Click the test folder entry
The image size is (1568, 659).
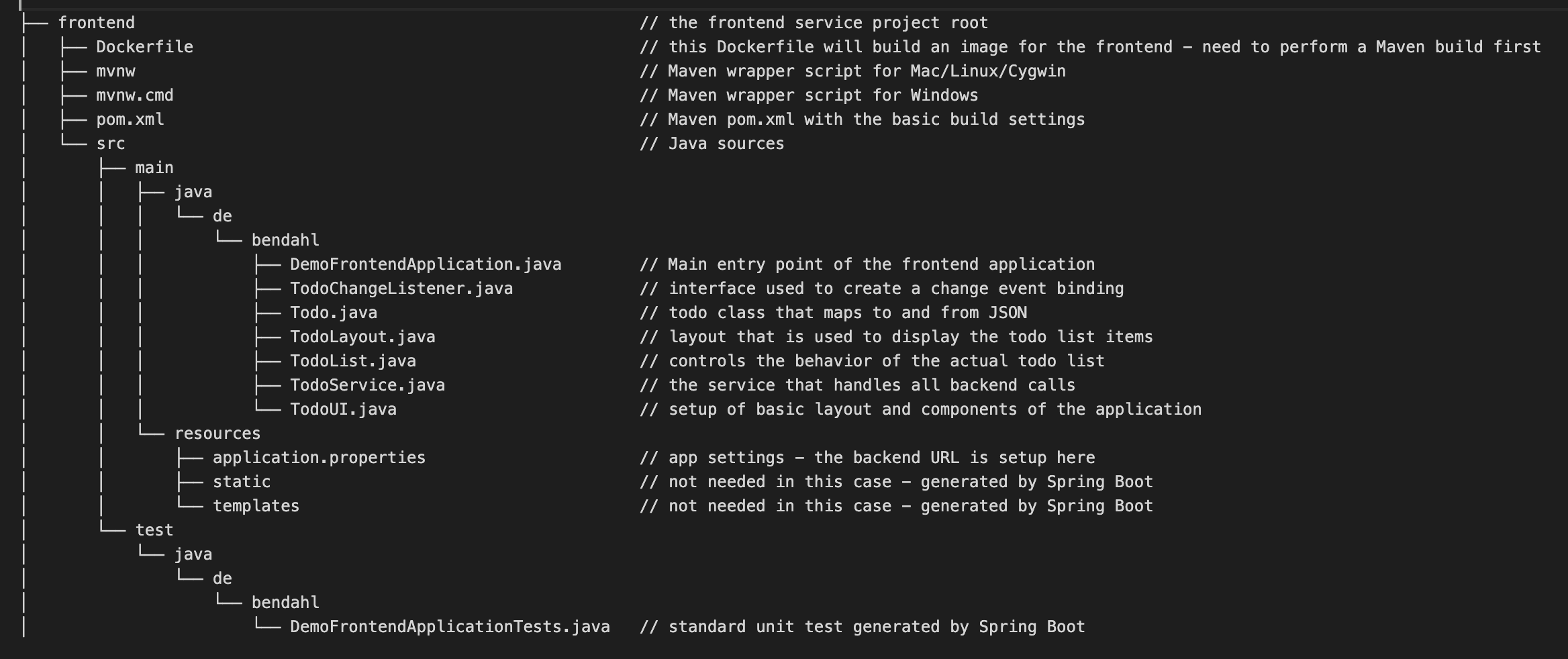tap(154, 530)
